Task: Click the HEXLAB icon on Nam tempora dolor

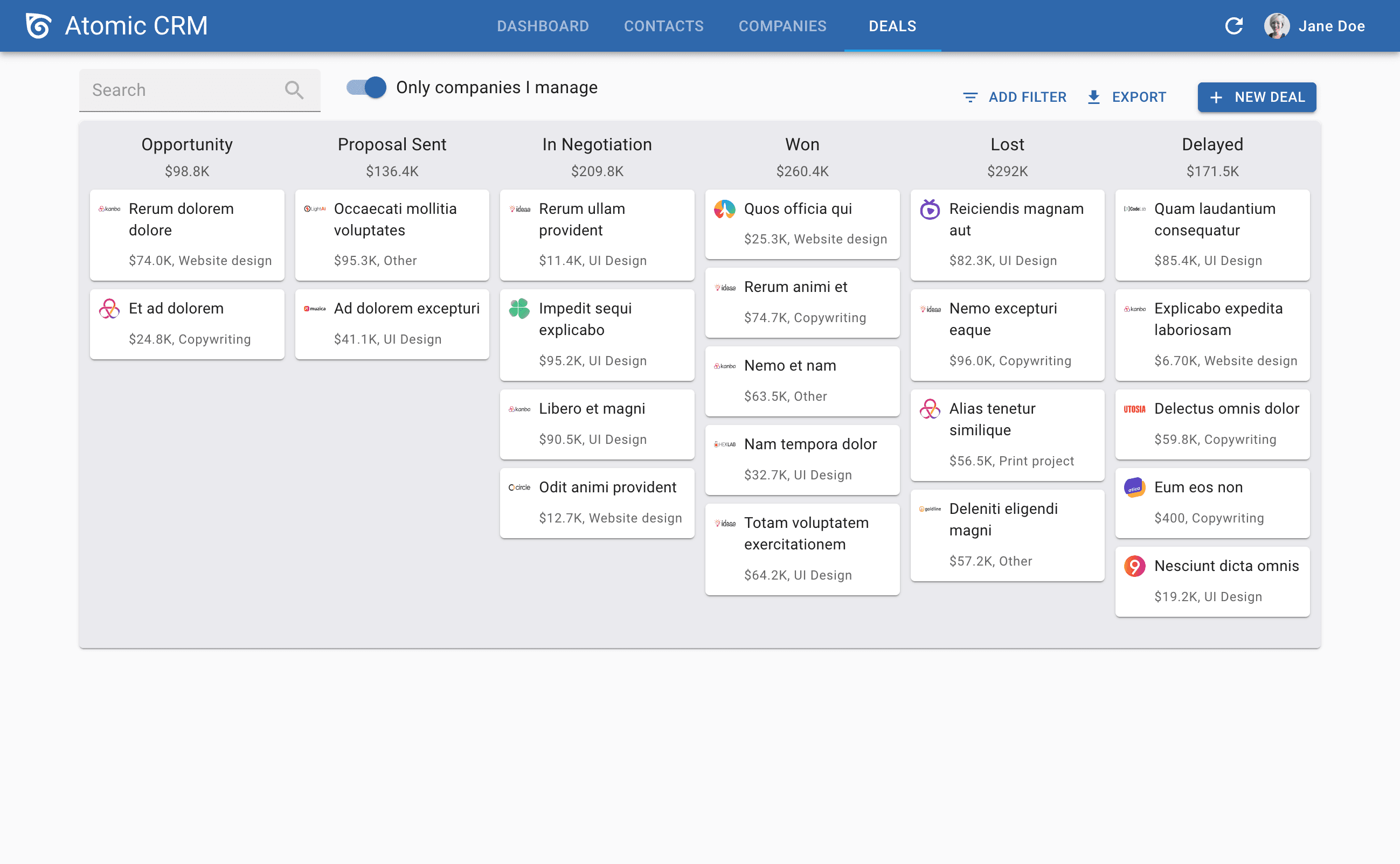Action: [724, 444]
